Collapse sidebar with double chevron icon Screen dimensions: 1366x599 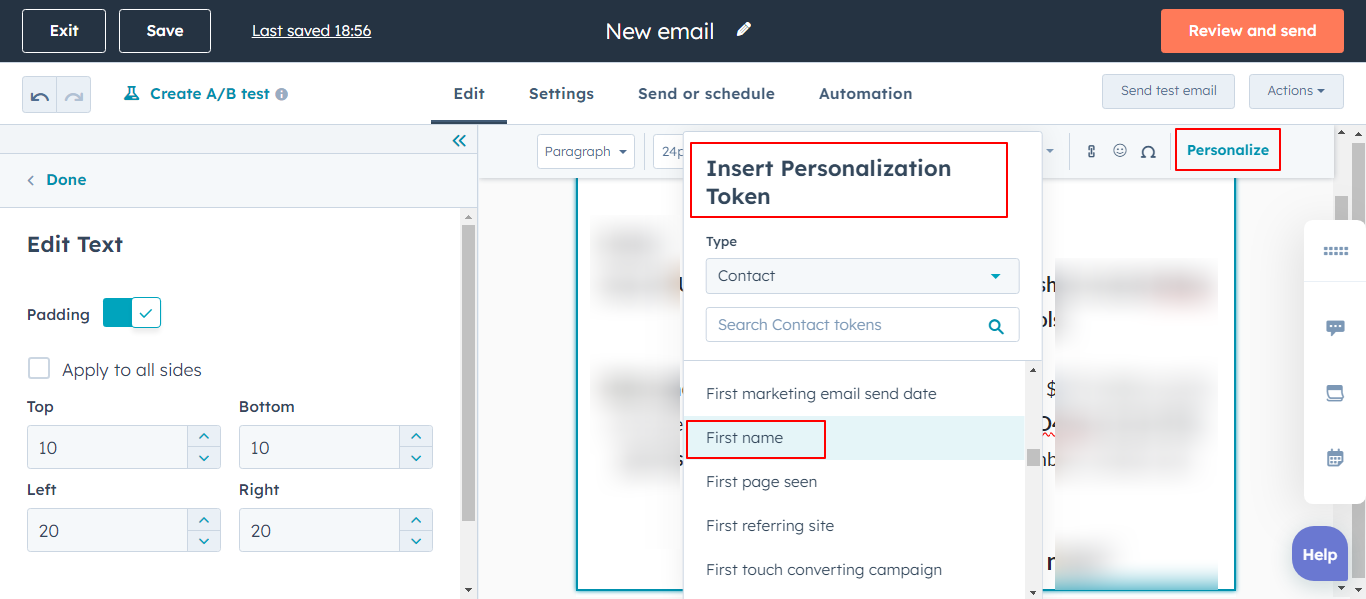tap(459, 141)
